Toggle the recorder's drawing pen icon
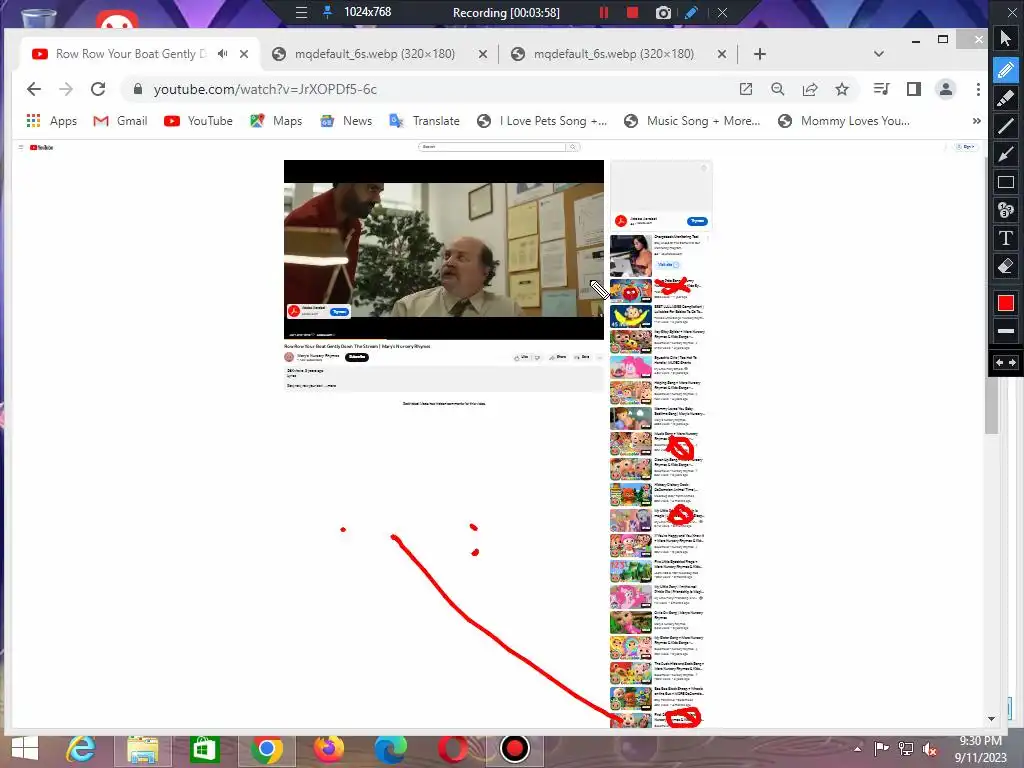Image resolution: width=1024 pixels, height=768 pixels. coord(692,12)
